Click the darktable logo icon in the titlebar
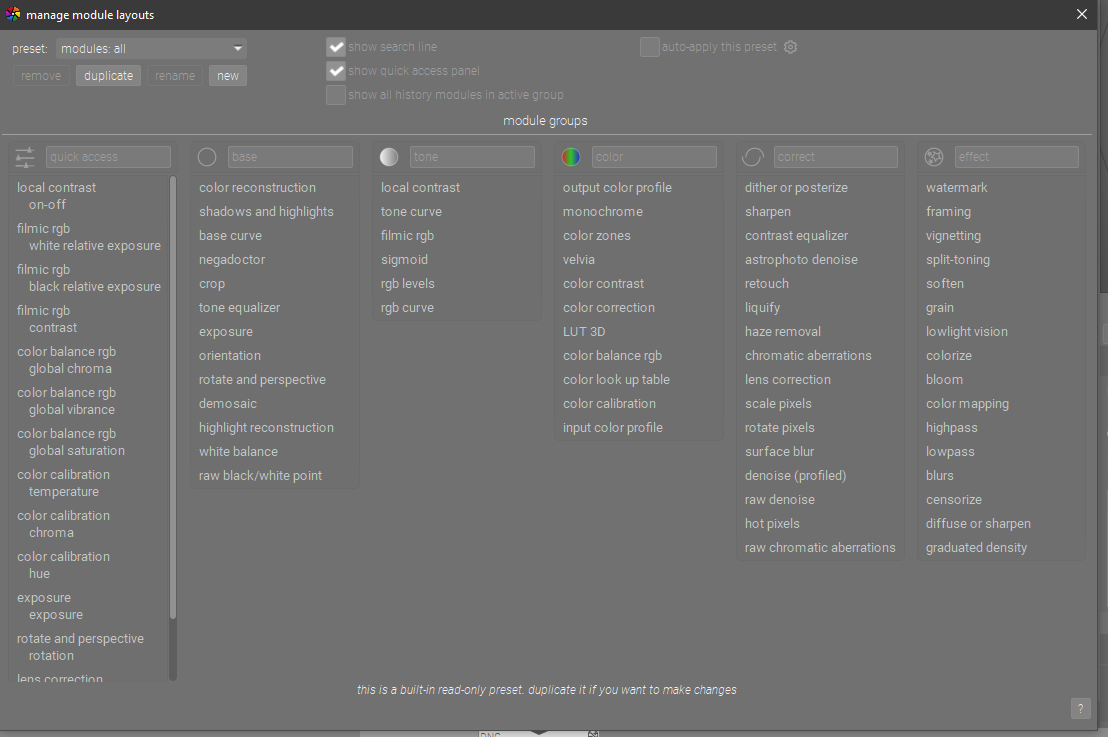The height and width of the screenshot is (737, 1108). click(14, 14)
